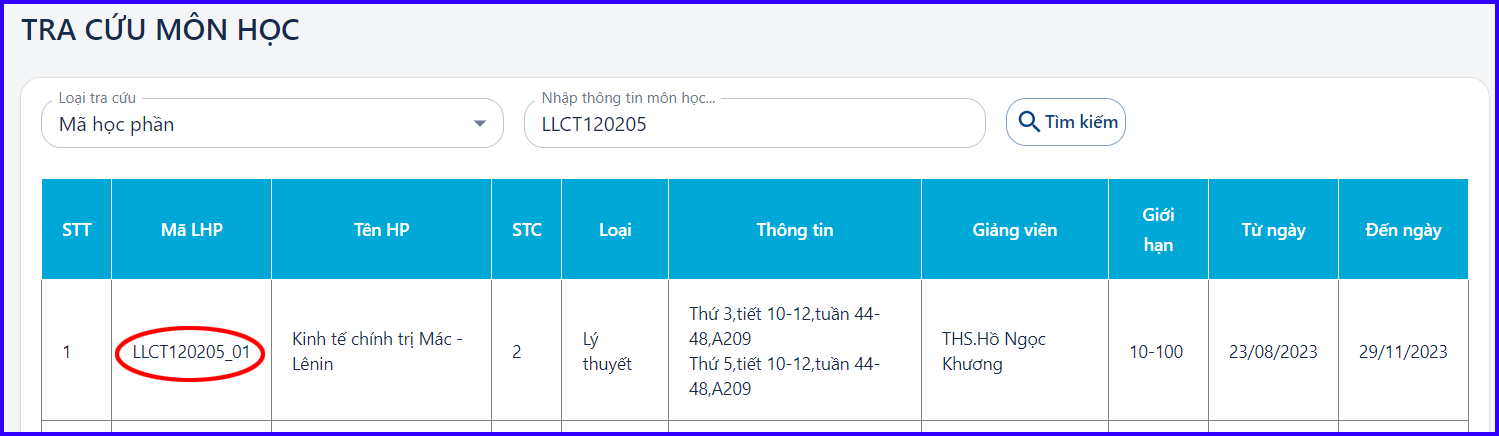The image size is (1499, 436).
Task: Click the THS.Hồ Ngọc Khương lecturer cell
Action: click(1015, 351)
